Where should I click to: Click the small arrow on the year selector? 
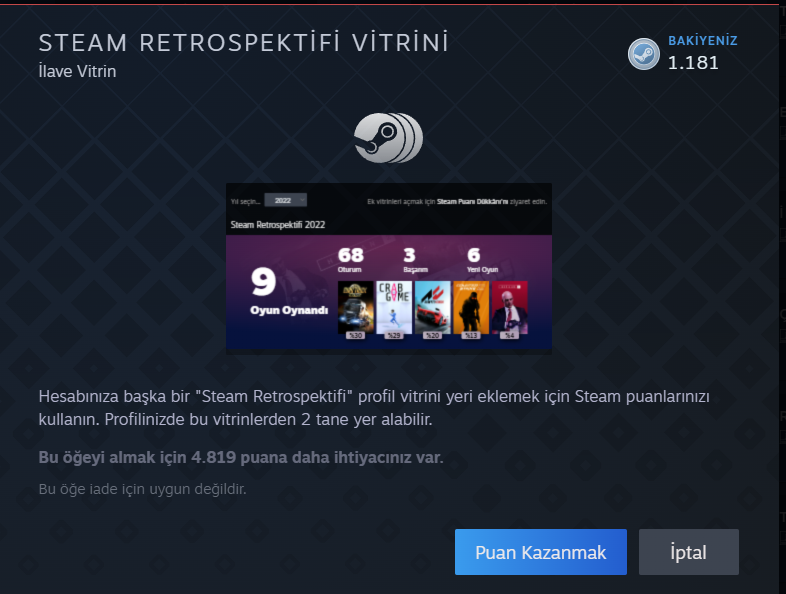[302, 200]
